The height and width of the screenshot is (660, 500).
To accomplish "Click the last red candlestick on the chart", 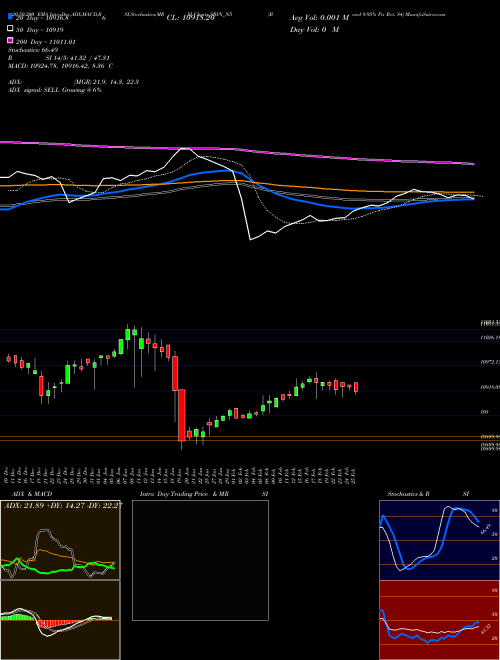I will click(356, 387).
